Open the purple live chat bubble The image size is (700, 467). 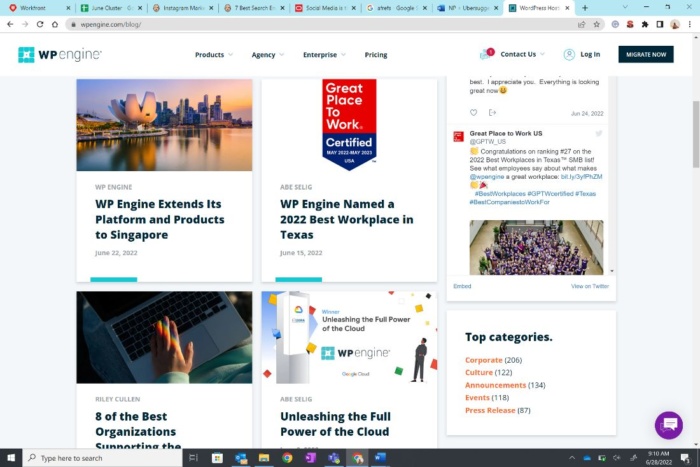(x=669, y=425)
